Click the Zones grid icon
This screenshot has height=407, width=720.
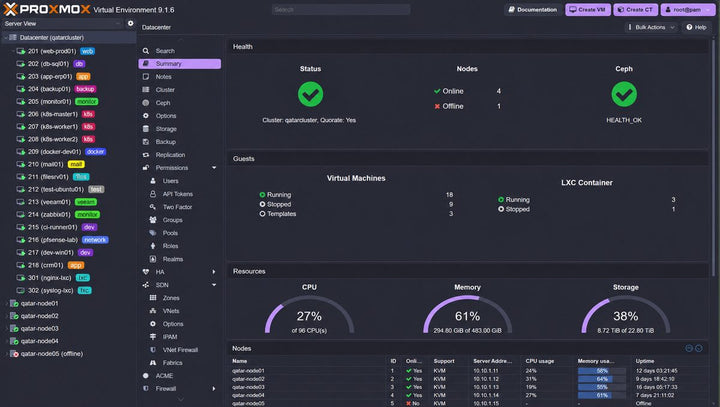click(153, 298)
